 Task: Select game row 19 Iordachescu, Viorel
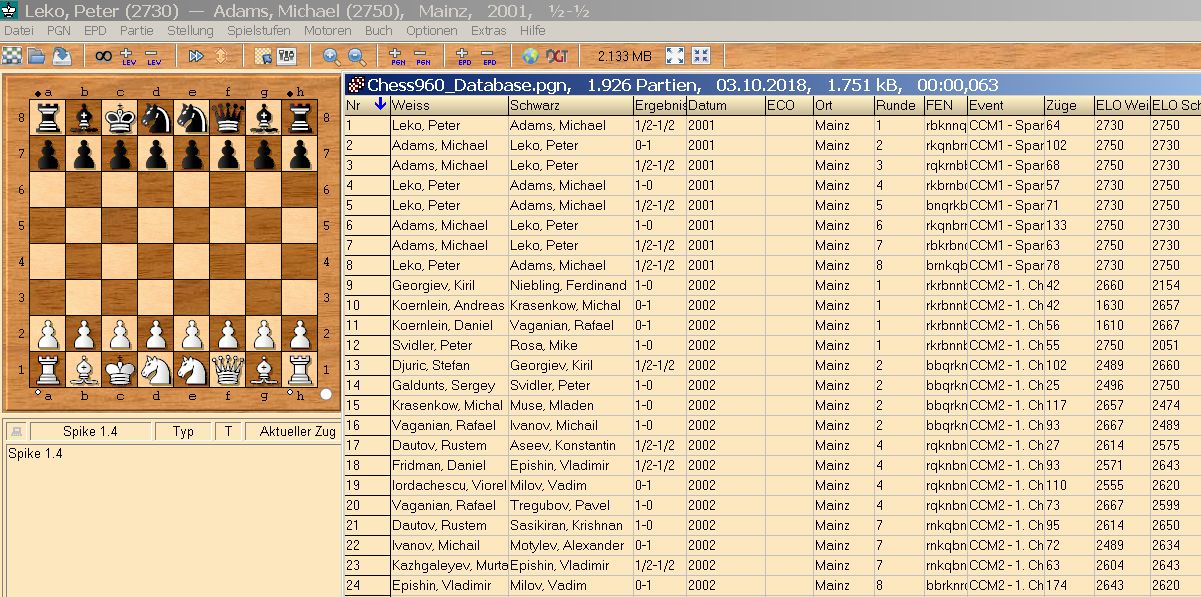[x=772, y=485]
